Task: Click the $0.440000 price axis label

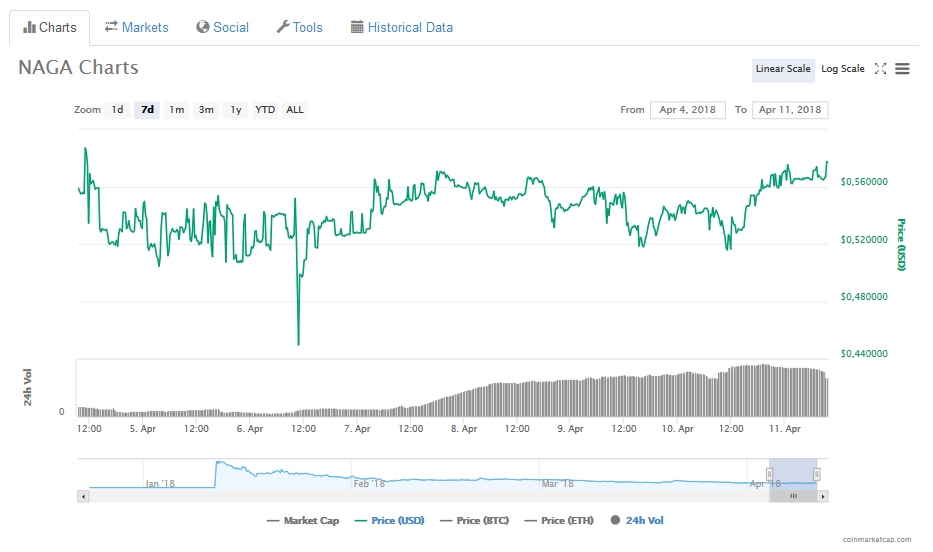Action: [864, 354]
